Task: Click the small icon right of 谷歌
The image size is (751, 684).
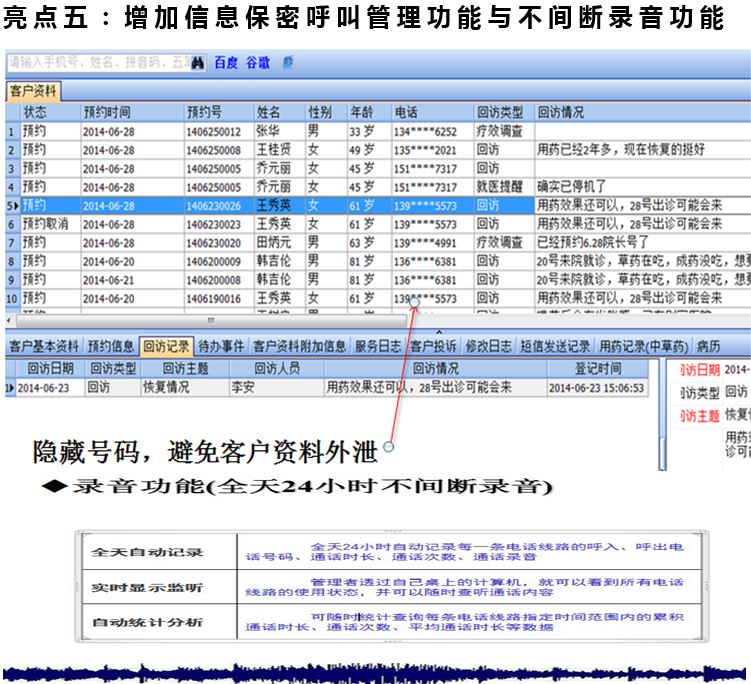Action: (x=288, y=62)
